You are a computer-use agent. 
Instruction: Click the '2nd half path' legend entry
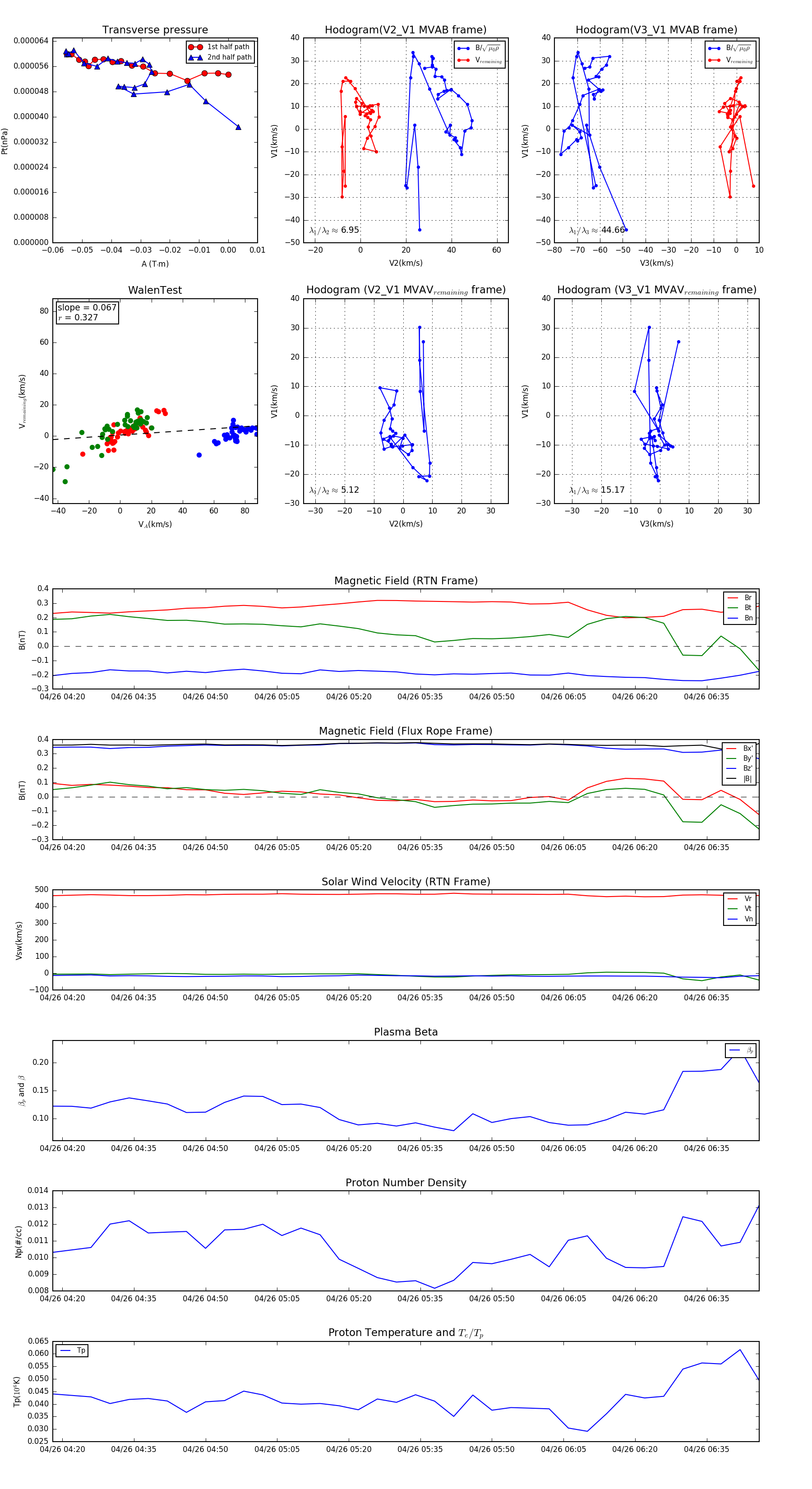(x=220, y=57)
